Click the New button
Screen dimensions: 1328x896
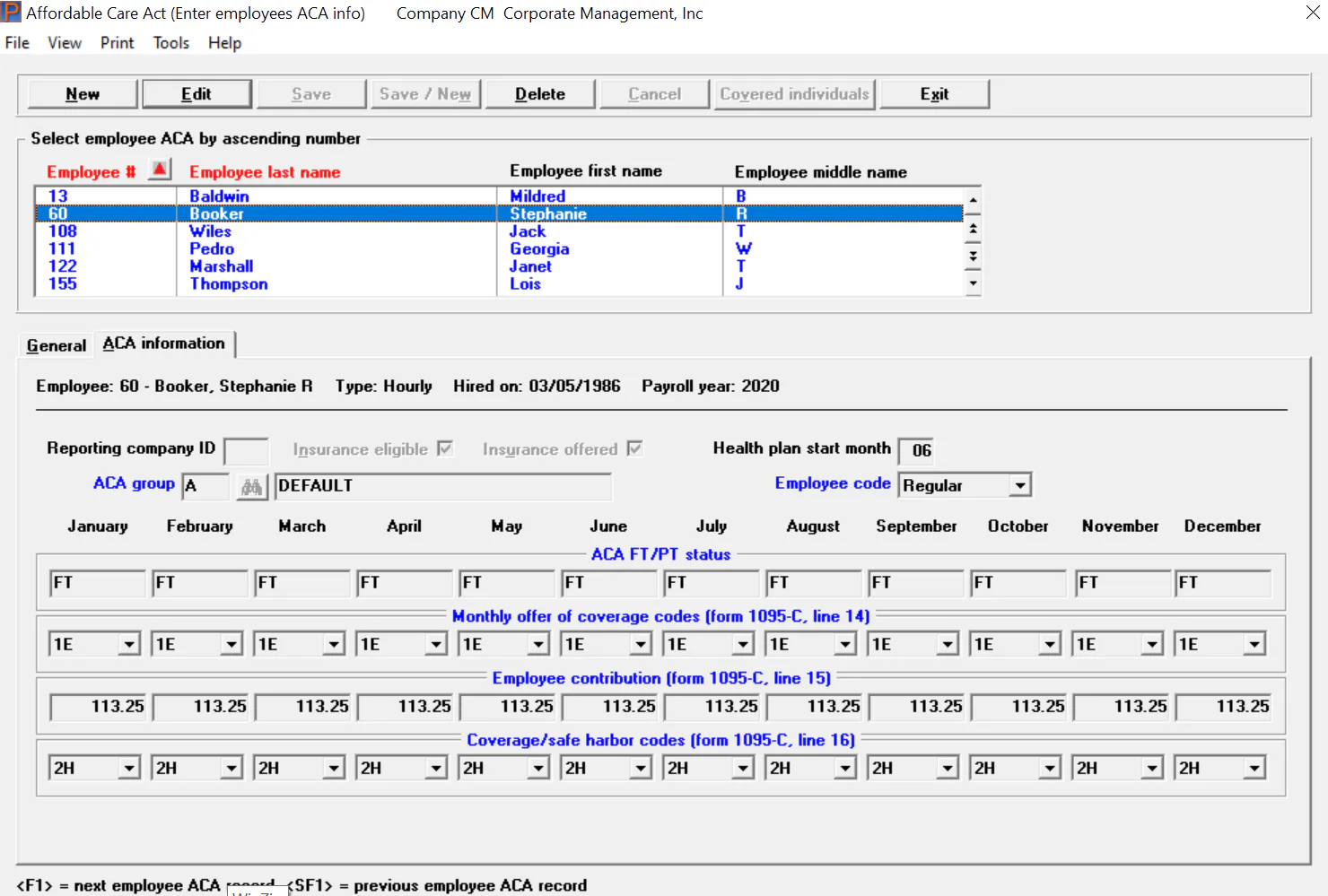83,94
